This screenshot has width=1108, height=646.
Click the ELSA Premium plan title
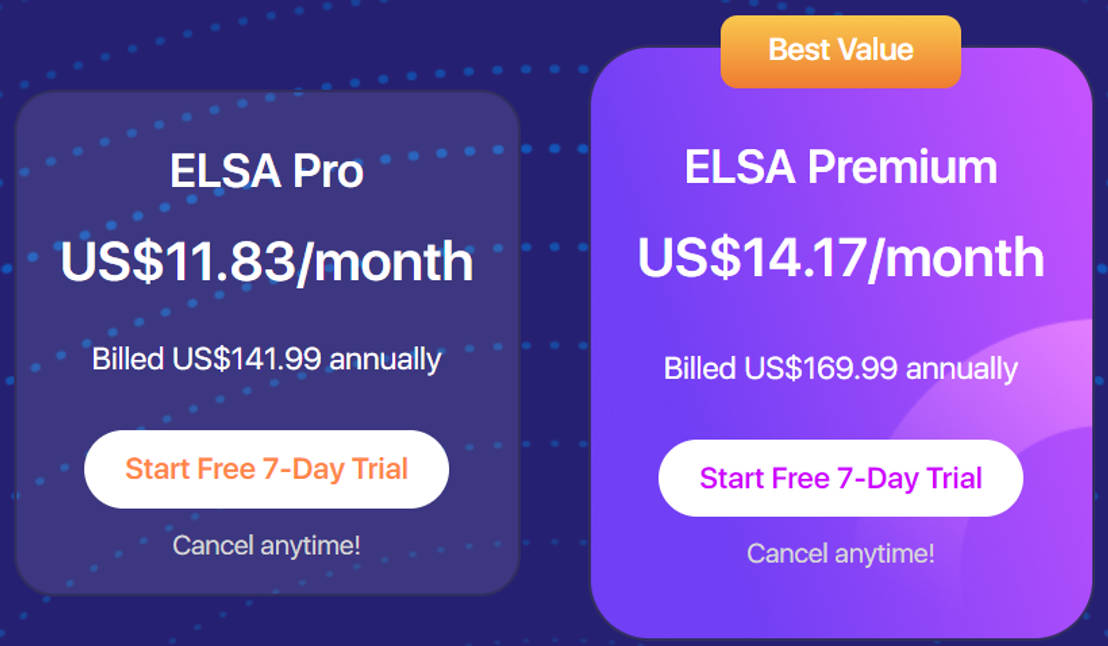pos(840,167)
